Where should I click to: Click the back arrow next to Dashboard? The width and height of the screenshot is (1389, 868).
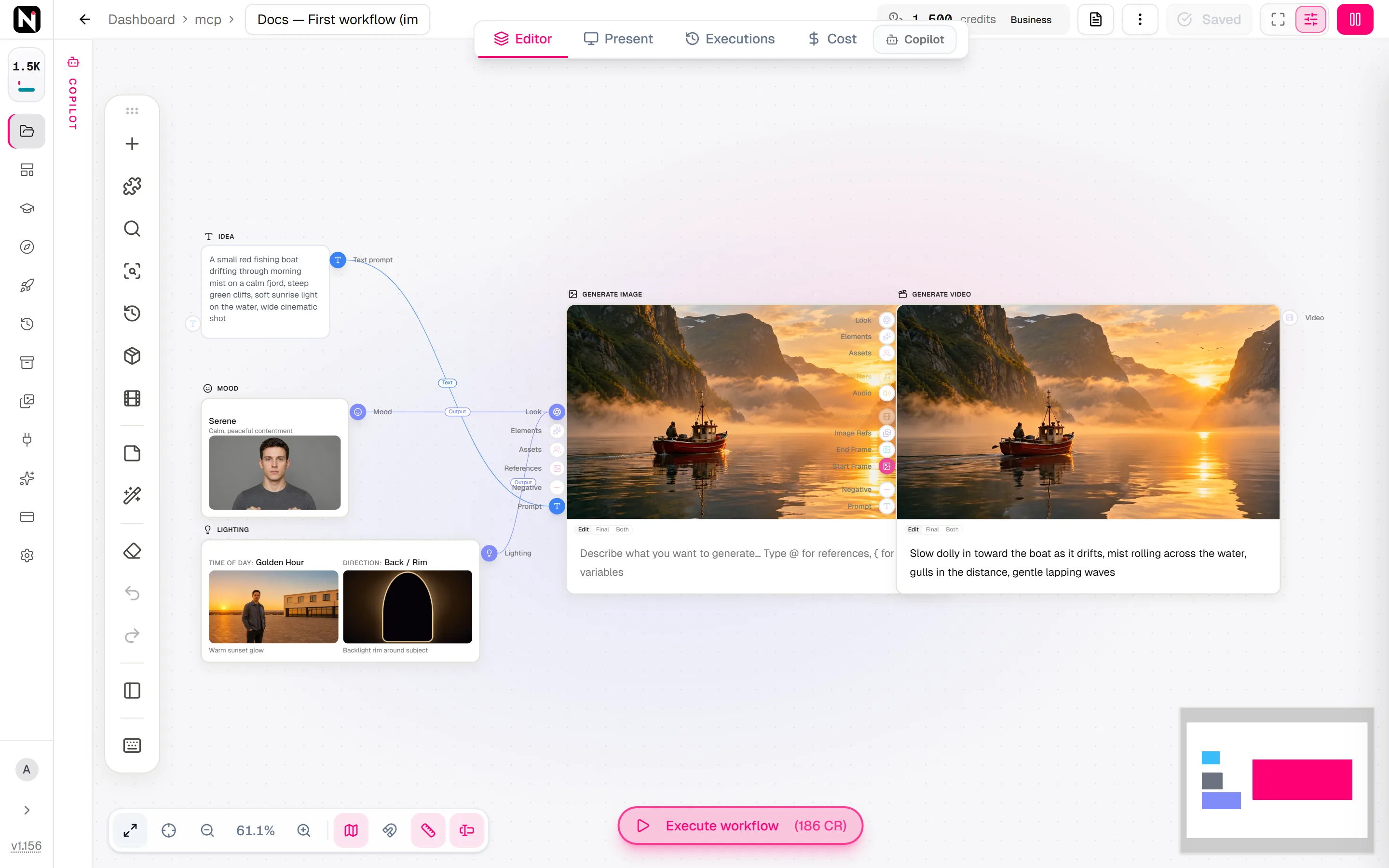click(84, 19)
